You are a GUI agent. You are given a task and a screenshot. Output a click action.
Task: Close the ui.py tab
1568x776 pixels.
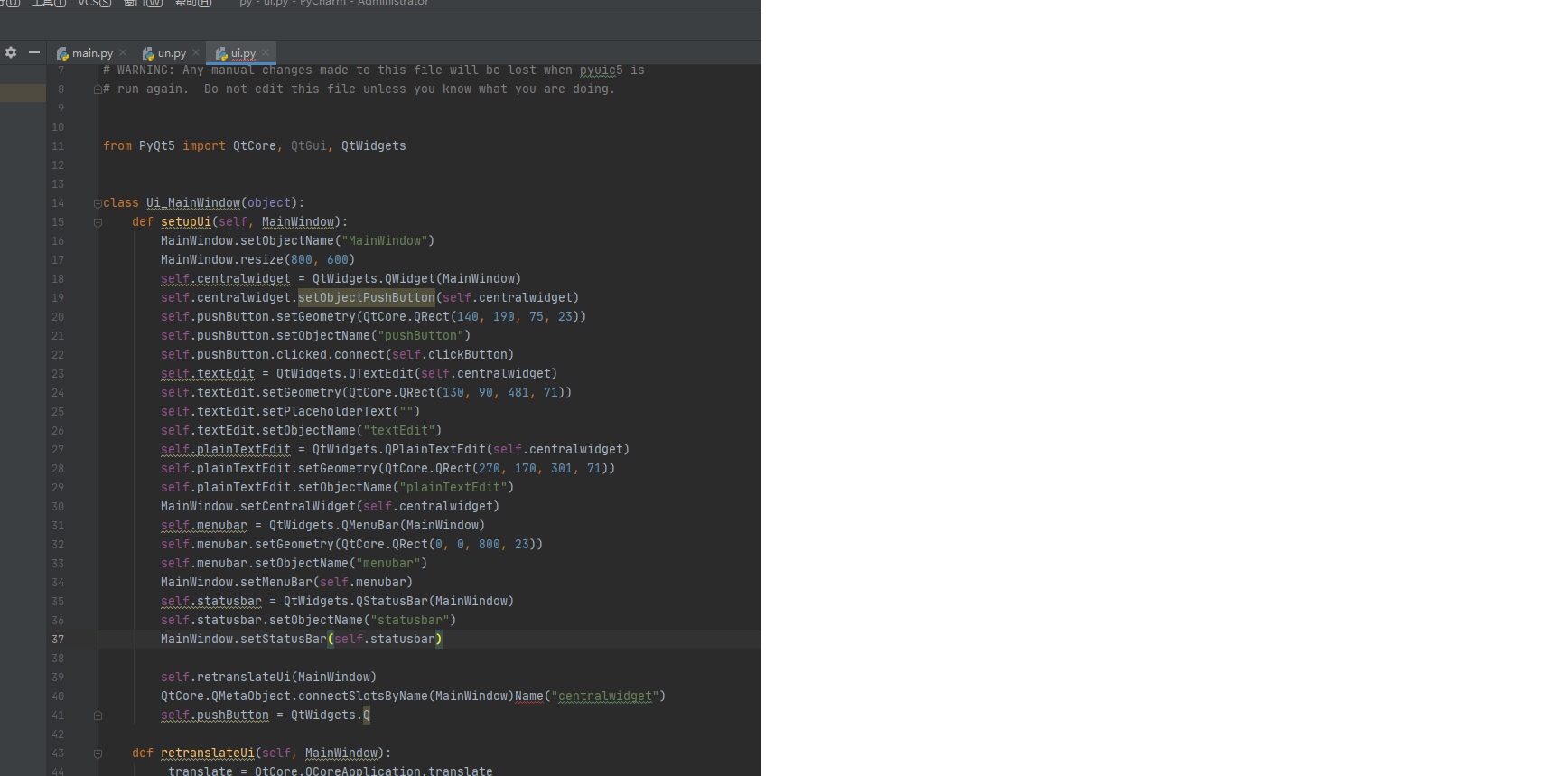266,52
